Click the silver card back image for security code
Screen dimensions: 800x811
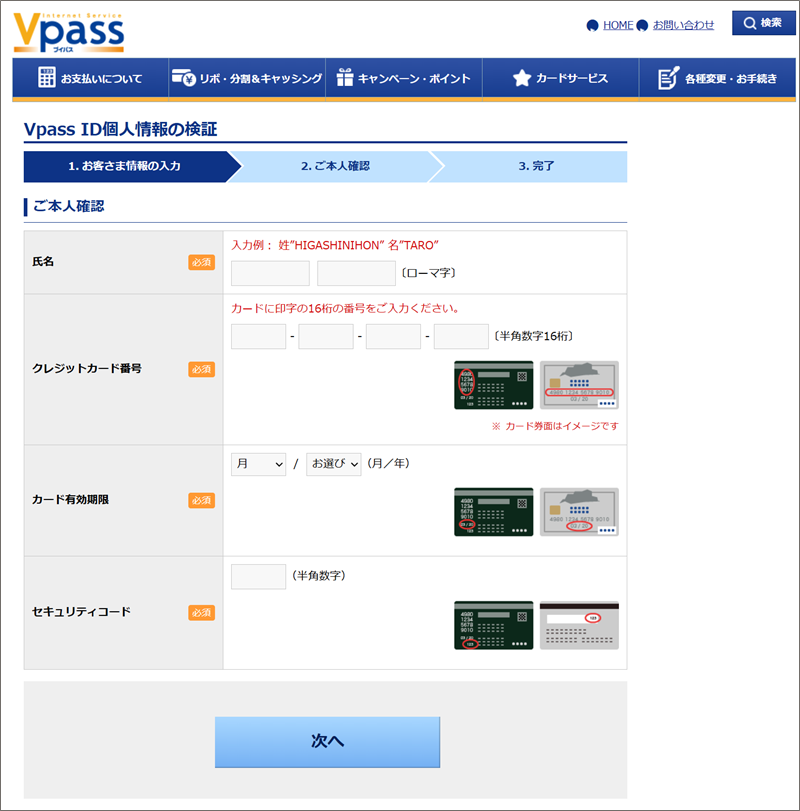click(x=579, y=626)
